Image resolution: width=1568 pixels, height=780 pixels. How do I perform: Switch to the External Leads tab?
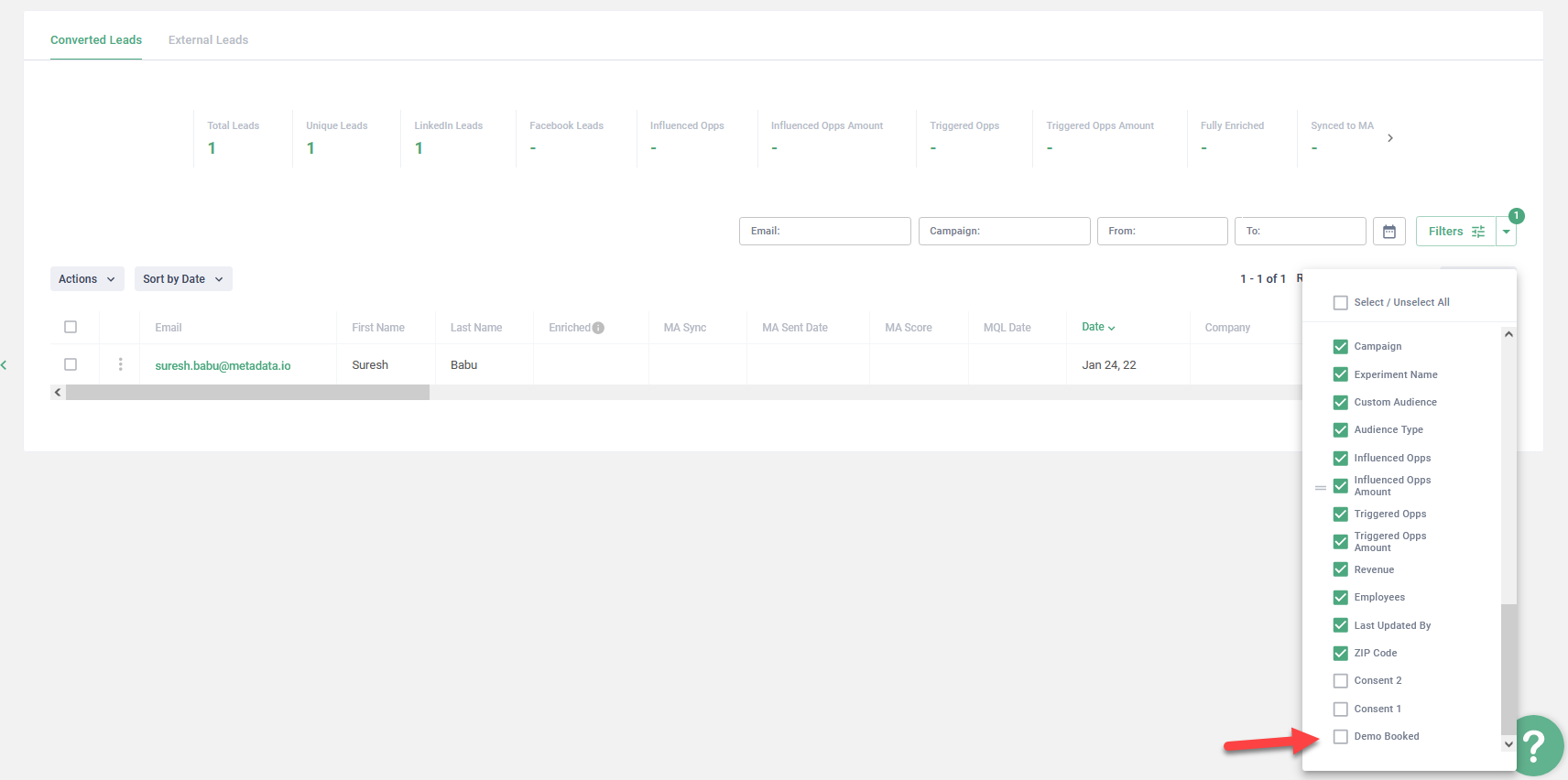[x=208, y=40]
